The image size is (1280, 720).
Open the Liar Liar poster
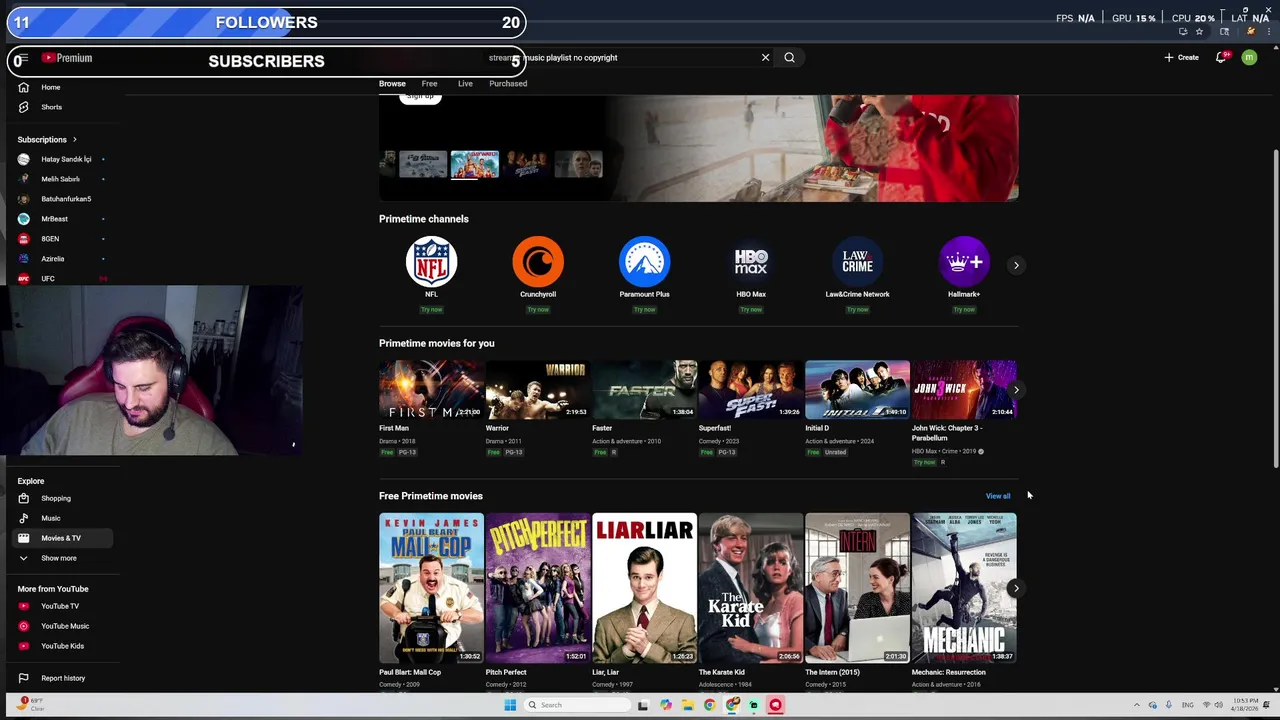(644, 588)
